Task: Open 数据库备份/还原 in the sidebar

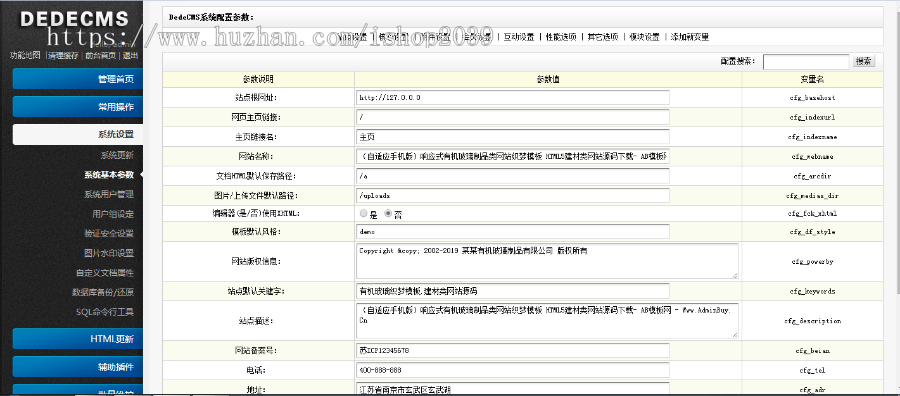Action: pos(103,292)
